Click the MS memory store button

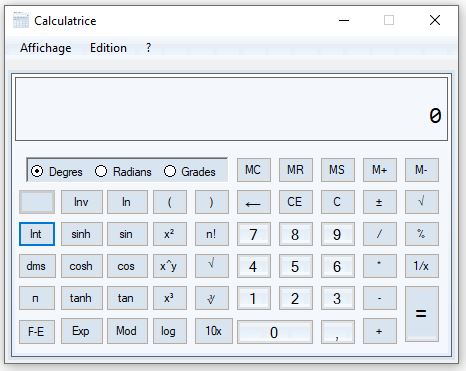338,170
